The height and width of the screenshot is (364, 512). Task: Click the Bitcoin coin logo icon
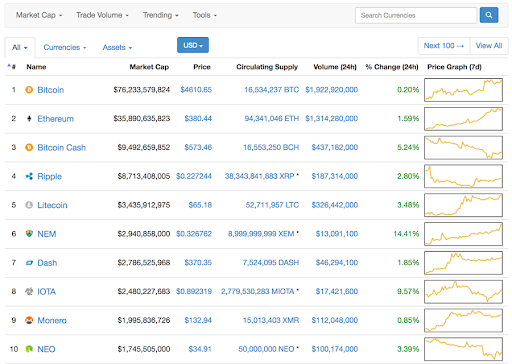29,90
